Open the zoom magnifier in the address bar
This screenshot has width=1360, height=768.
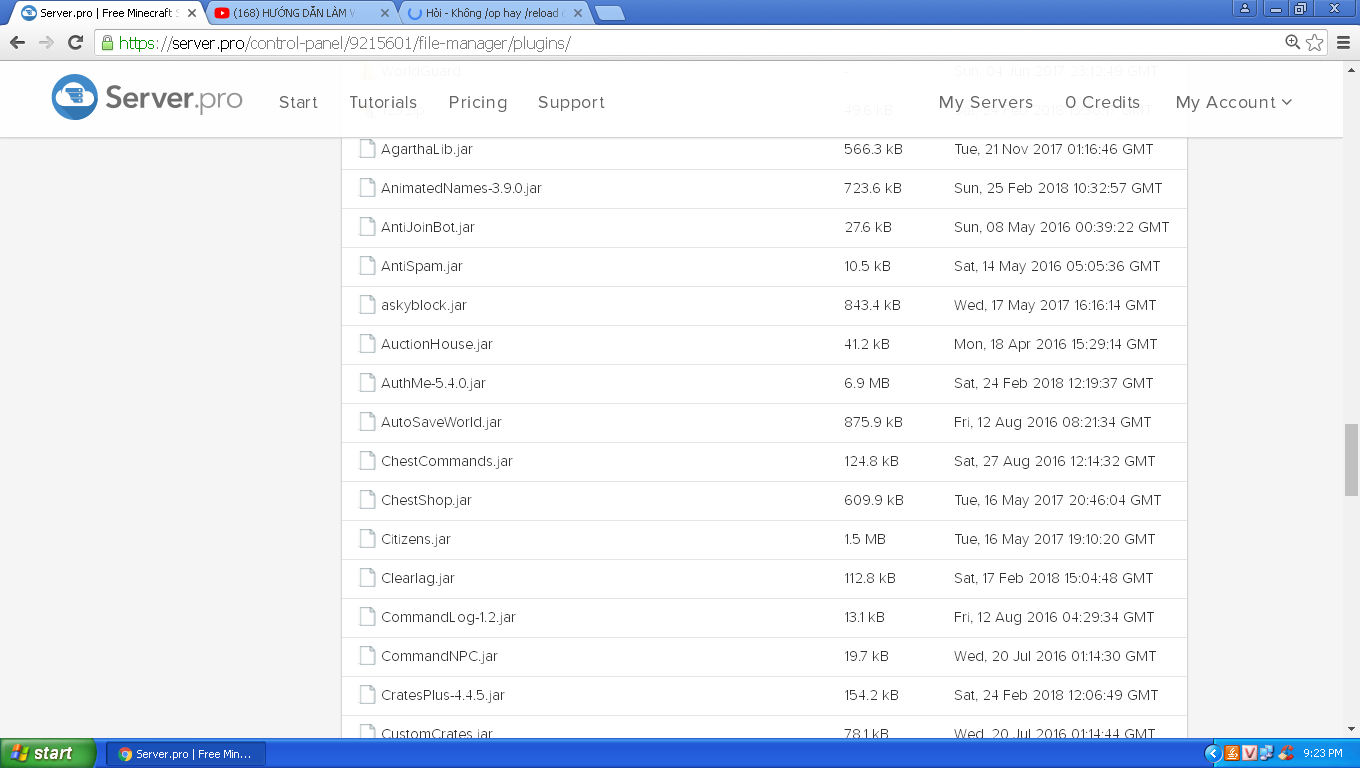[1293, 42]
